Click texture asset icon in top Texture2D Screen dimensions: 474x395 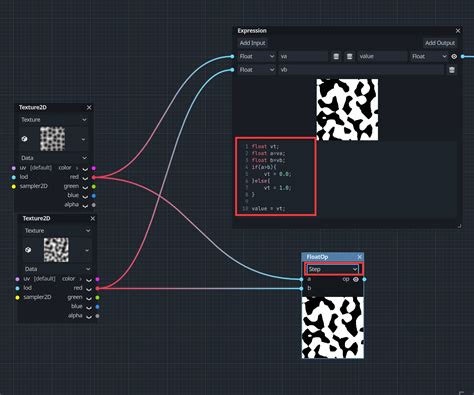pyautogui.click(x=24, y=139)
